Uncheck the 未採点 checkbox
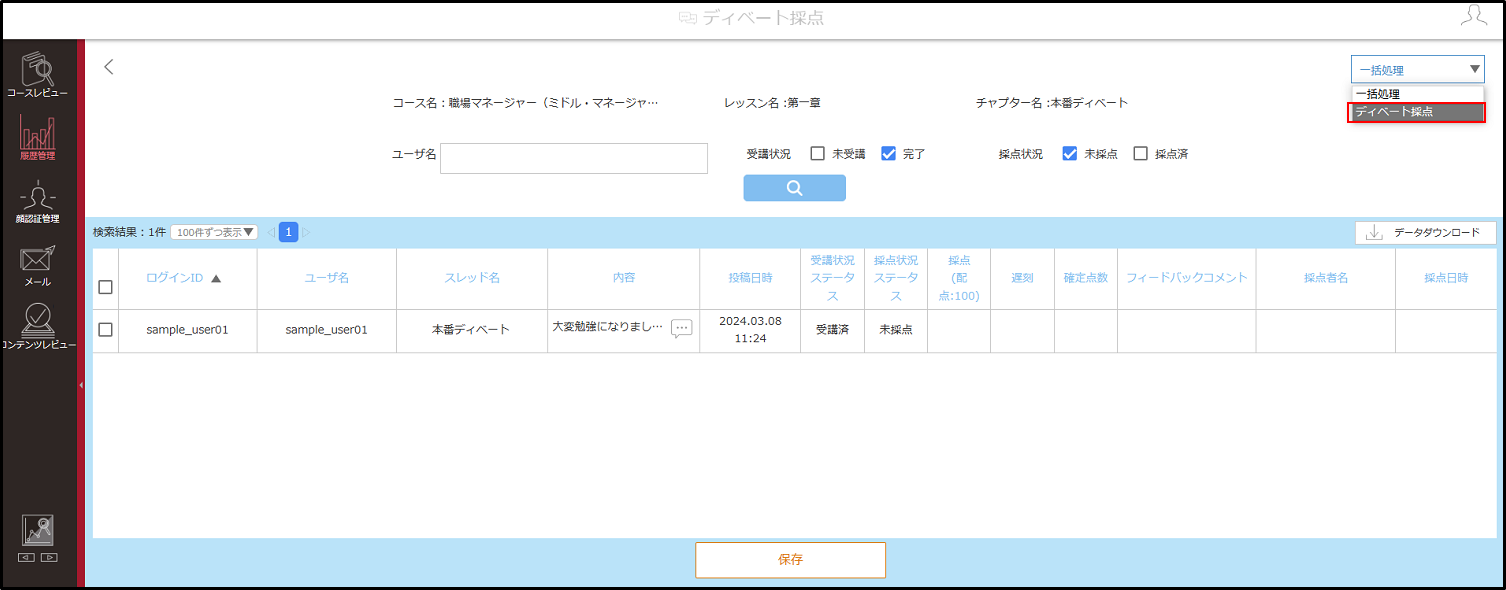This screenshot has height=590, width=1506. [1069, 154]
